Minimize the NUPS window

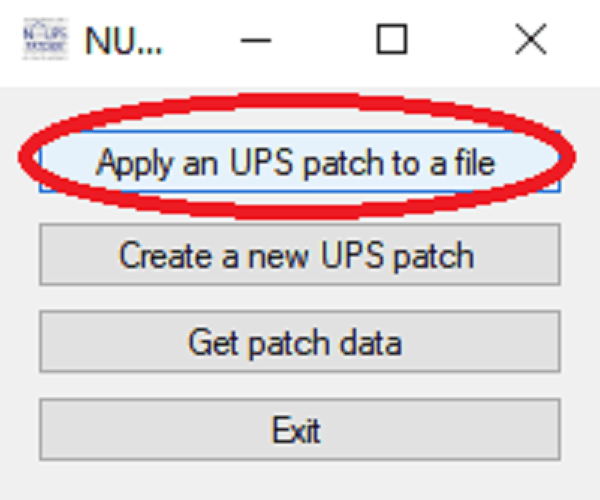click(x=256, y=41)
